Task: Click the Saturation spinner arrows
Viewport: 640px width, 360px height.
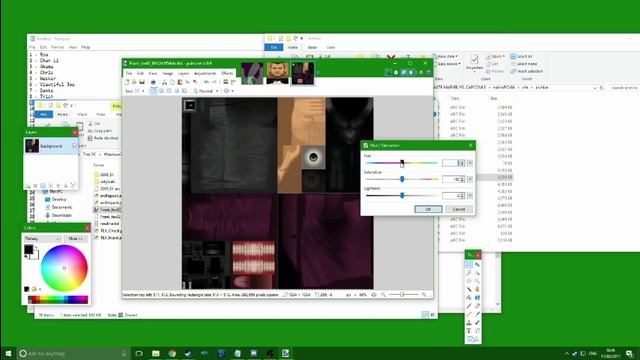Action: 462,179
